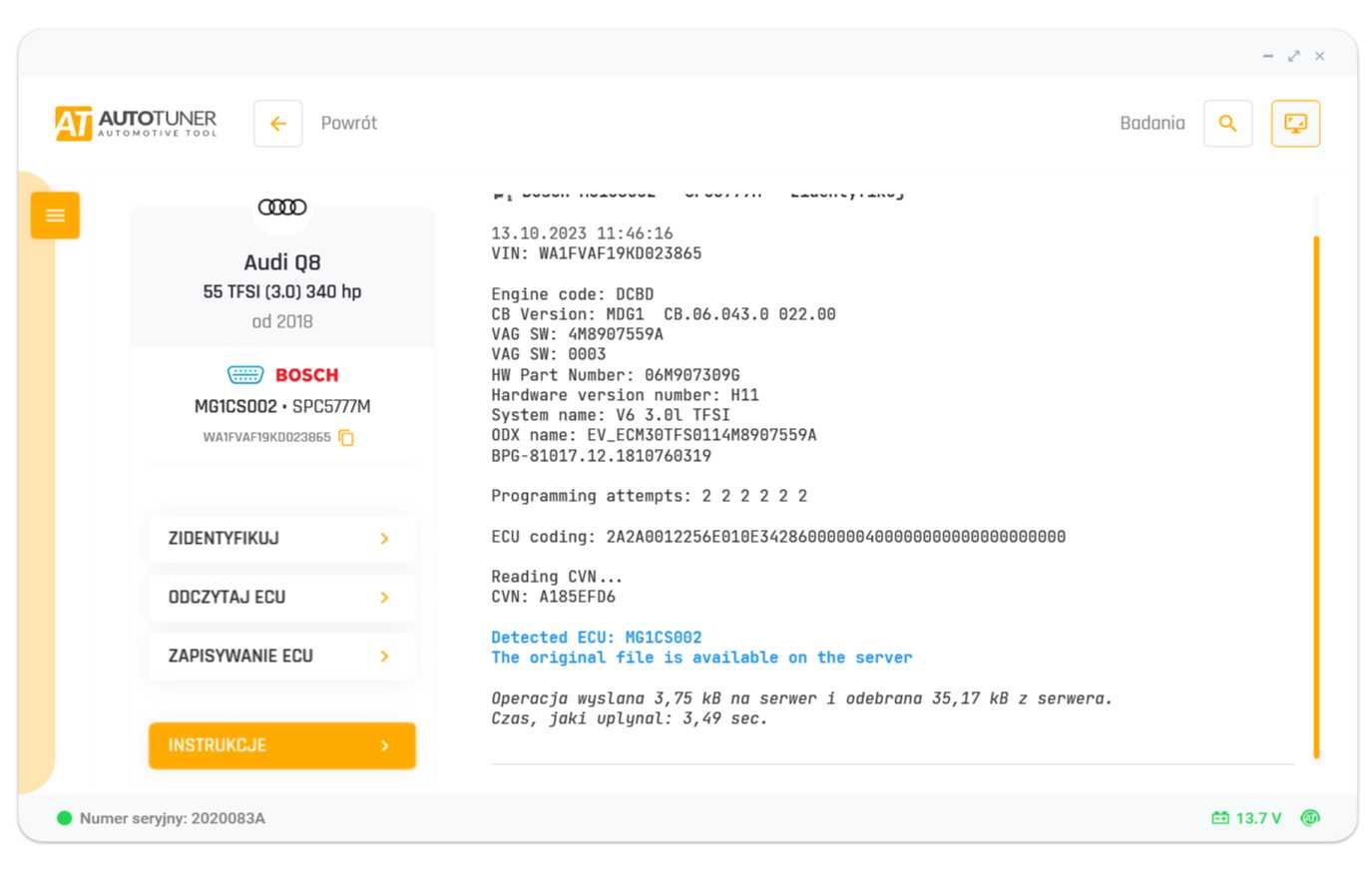Viewport: 1372px width, 873px height.
Task: Click the OBD connector icon
Action: [245, 375]
